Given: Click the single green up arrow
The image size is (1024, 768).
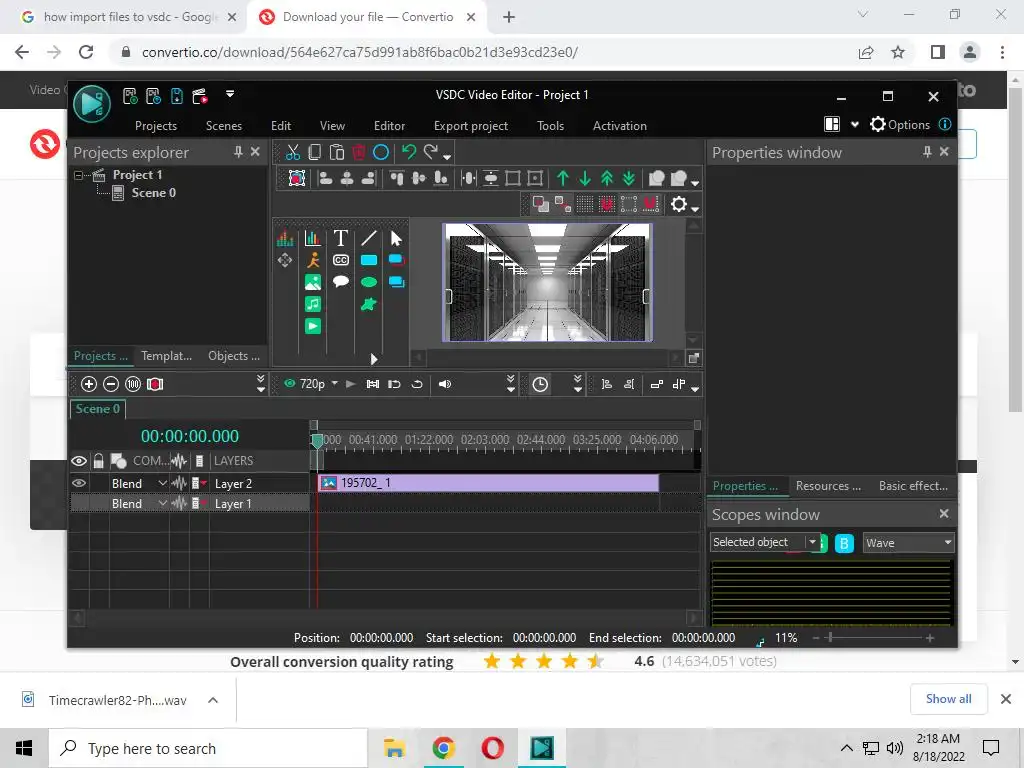Looking at the screenshot, I should click(563, 178).
